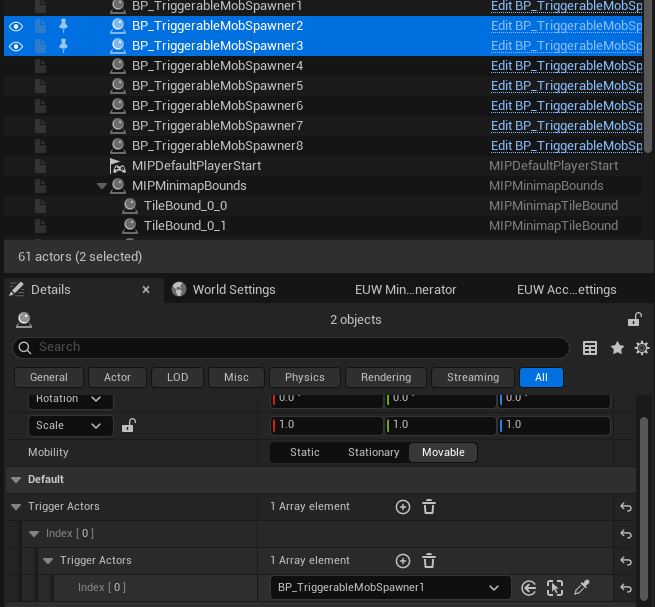Use selected actor for Index 0
655x607 pixels.
[x=529, y=588]
